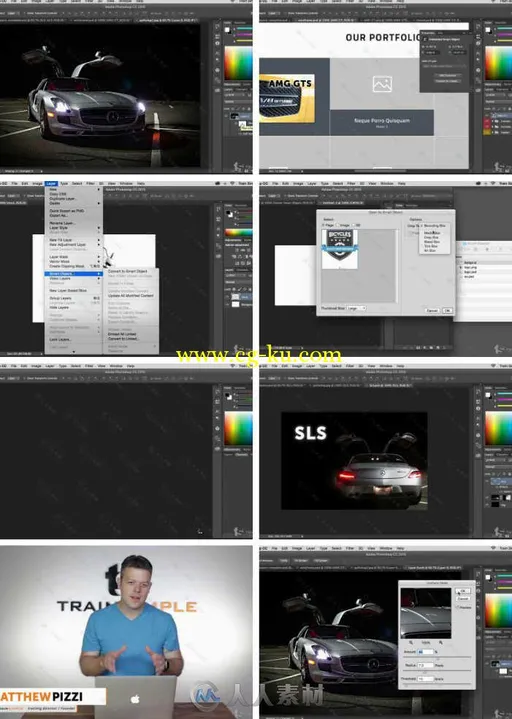This screenshot has width=512, height=719.
Task: Select the 3D radio button
Action: click(x=353, y=225)
